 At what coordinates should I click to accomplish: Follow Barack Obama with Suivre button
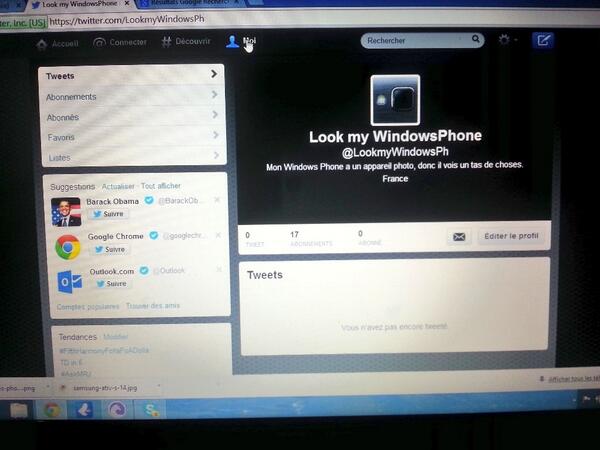(109, 214)
